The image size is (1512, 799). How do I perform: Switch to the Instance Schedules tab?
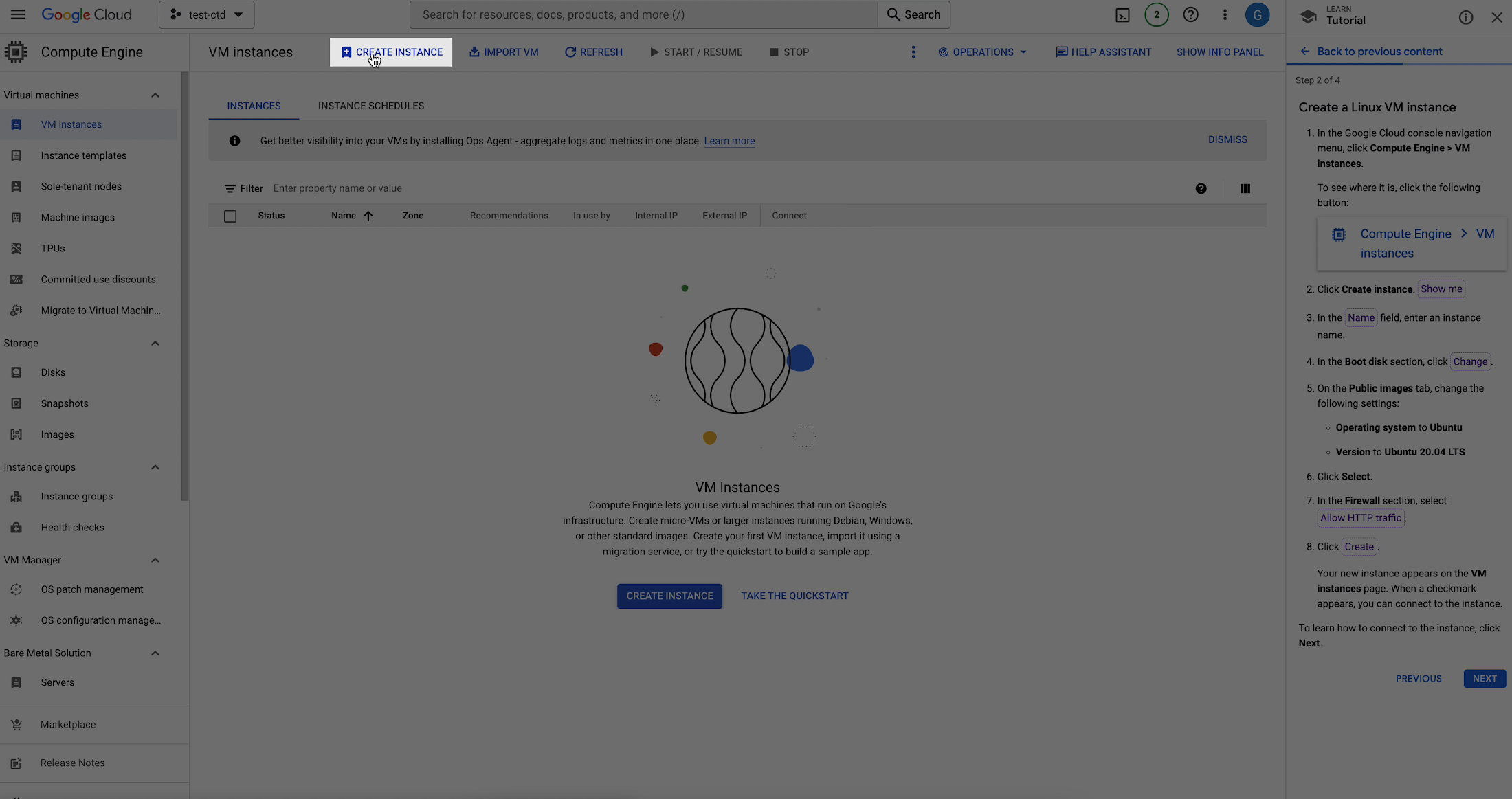point(371,106)
